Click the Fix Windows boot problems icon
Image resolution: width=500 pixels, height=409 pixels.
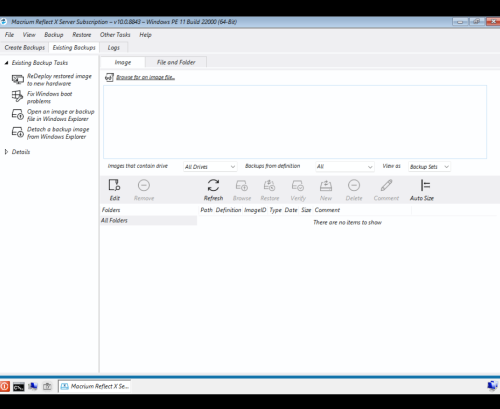tap(18, 96)
